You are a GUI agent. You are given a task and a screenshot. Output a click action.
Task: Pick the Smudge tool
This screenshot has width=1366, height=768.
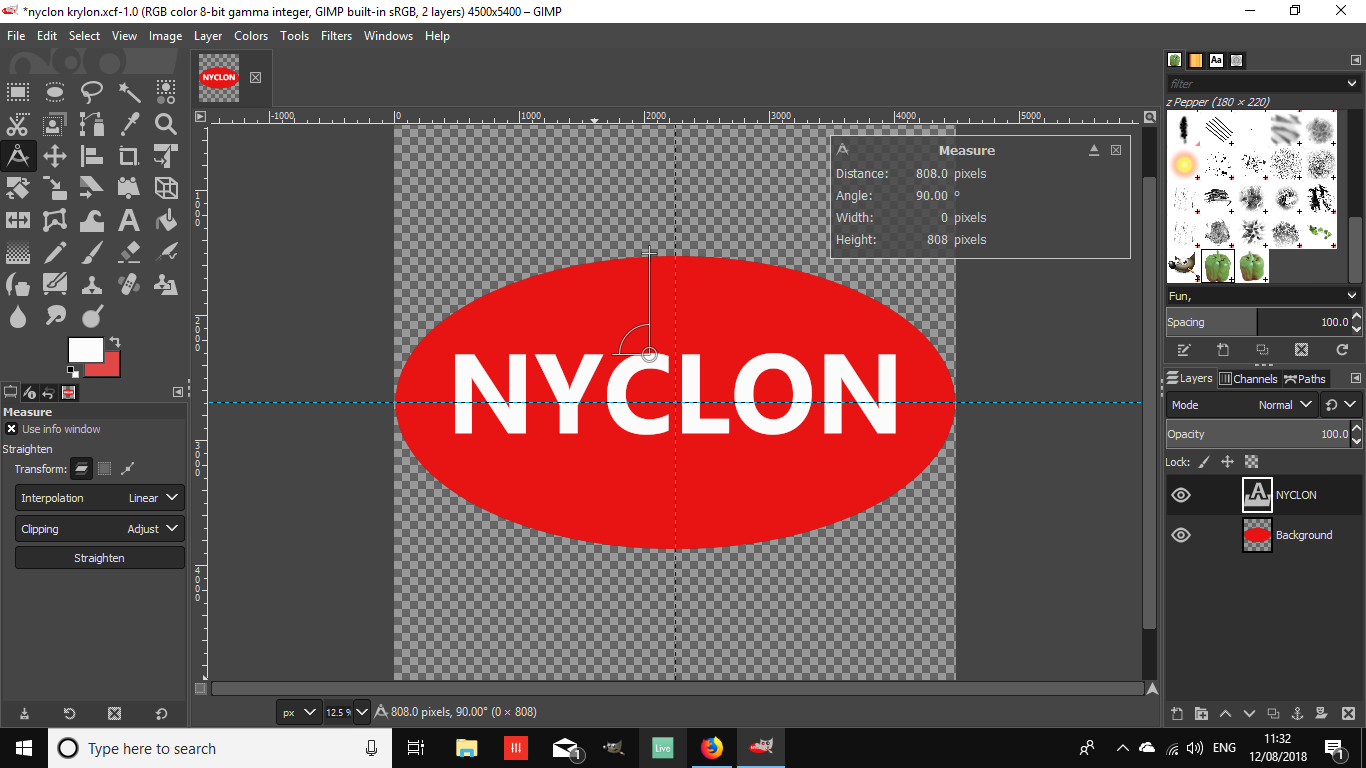(55, 316)
